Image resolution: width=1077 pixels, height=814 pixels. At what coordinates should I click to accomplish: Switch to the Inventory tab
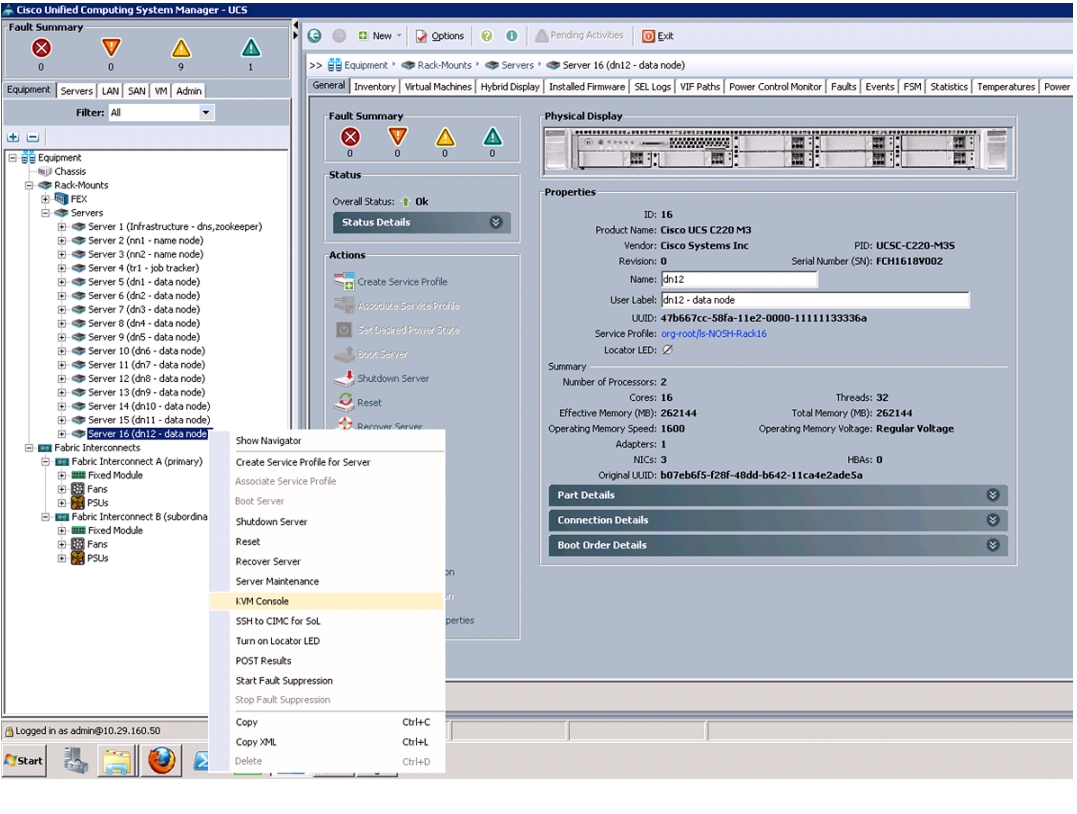[x=374, y=87]
